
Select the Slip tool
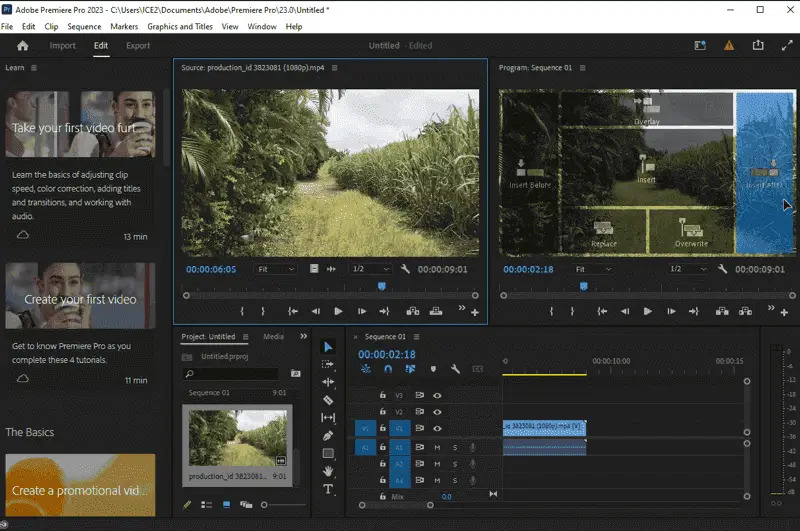point(328,418)
